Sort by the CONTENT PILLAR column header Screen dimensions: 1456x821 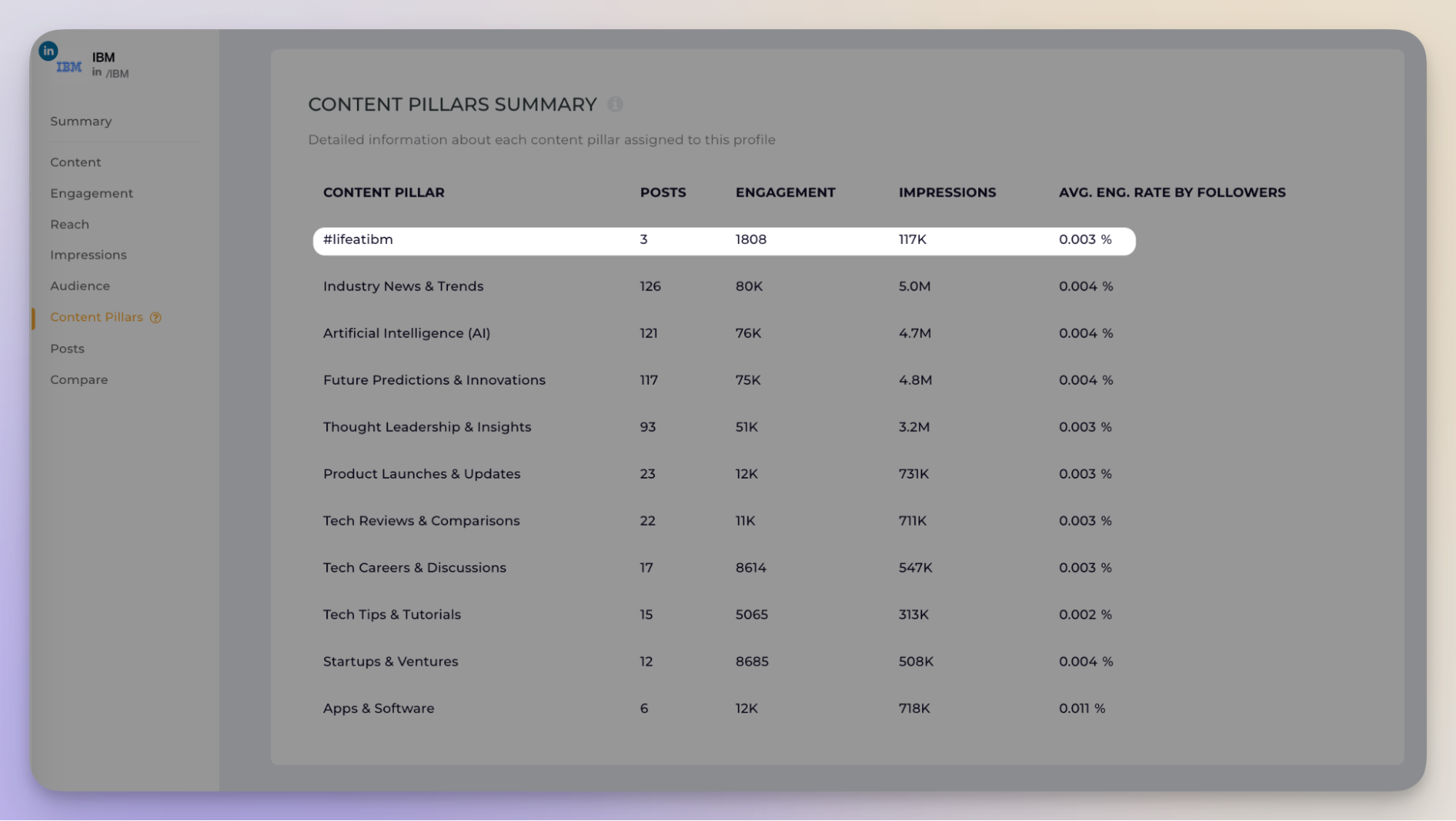click(x=384, y=193)
